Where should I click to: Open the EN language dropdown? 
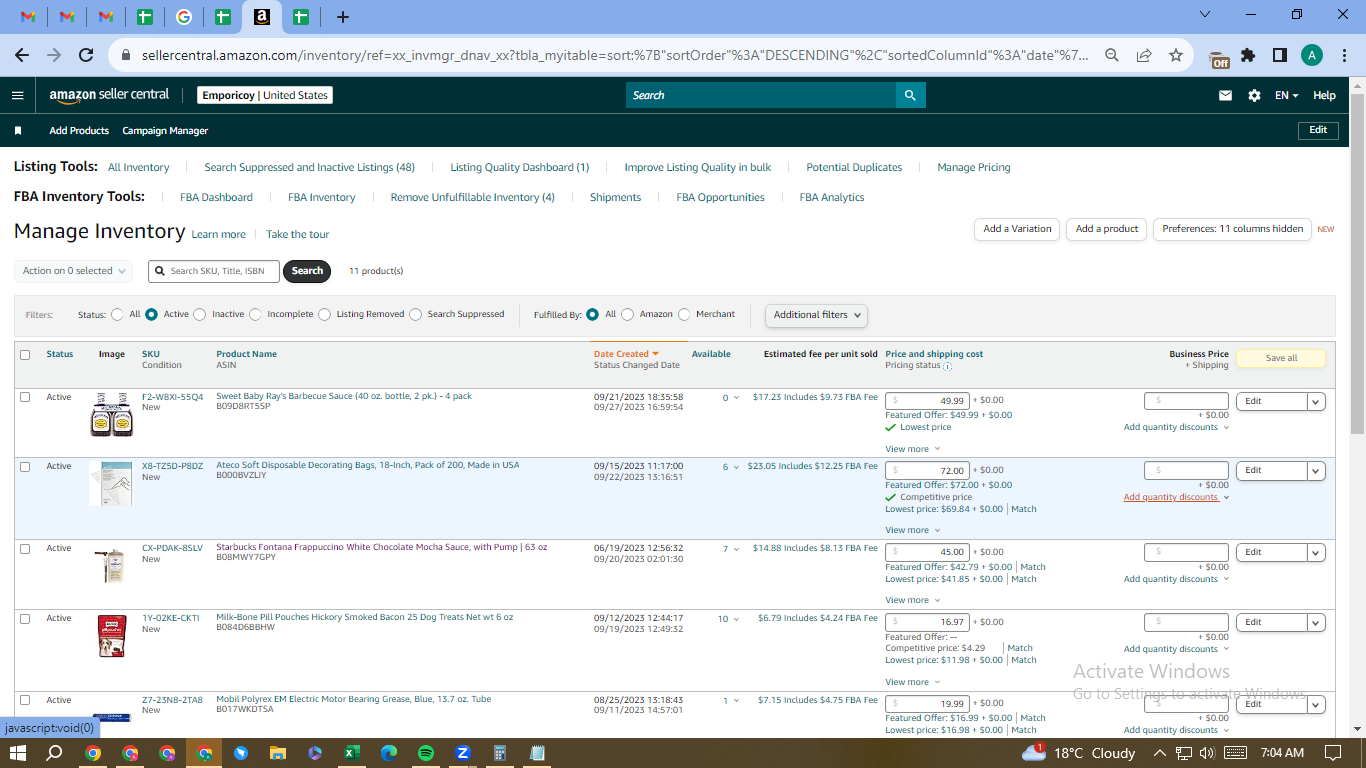point(1287,95)
